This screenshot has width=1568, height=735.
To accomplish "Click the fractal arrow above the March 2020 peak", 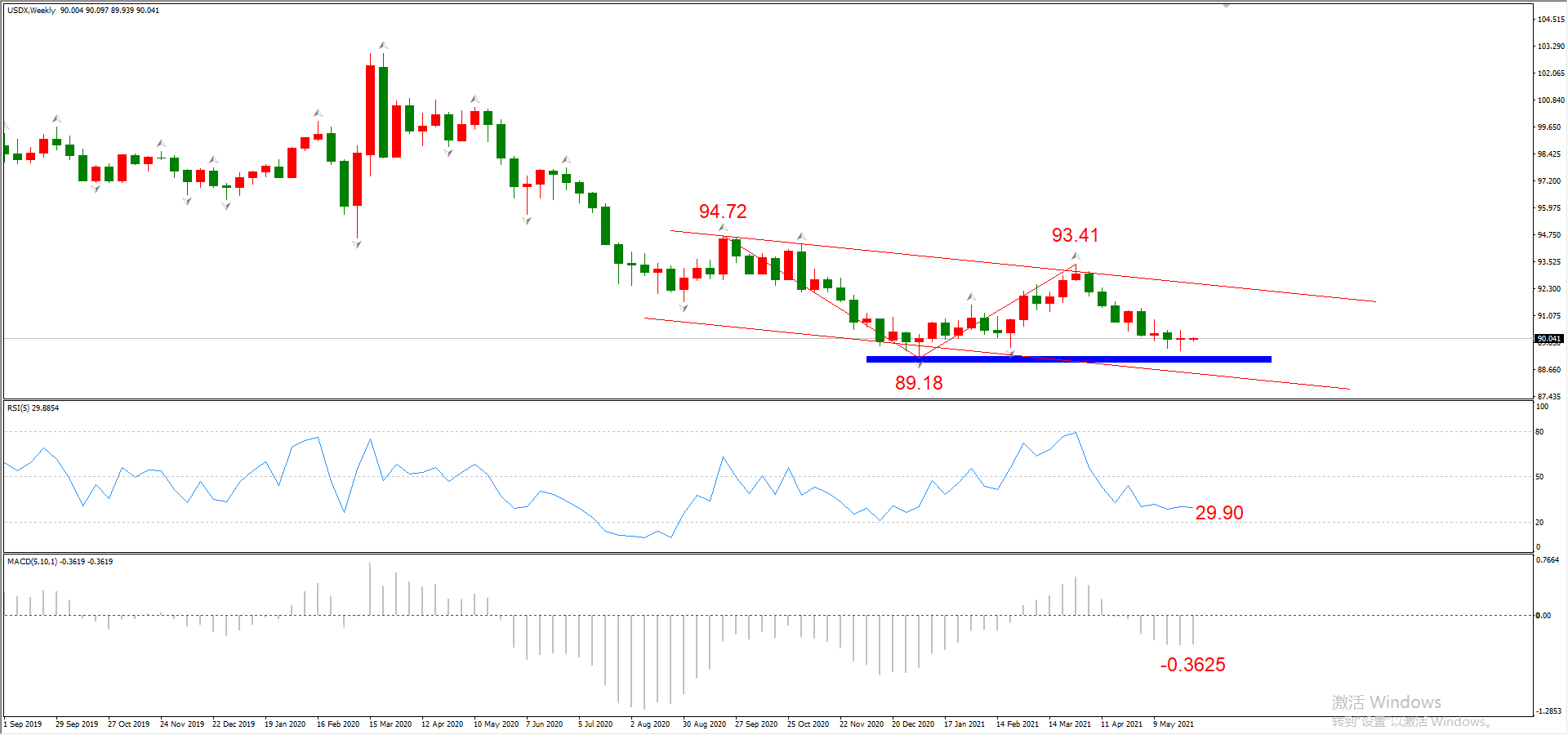I will coord(383,46).
